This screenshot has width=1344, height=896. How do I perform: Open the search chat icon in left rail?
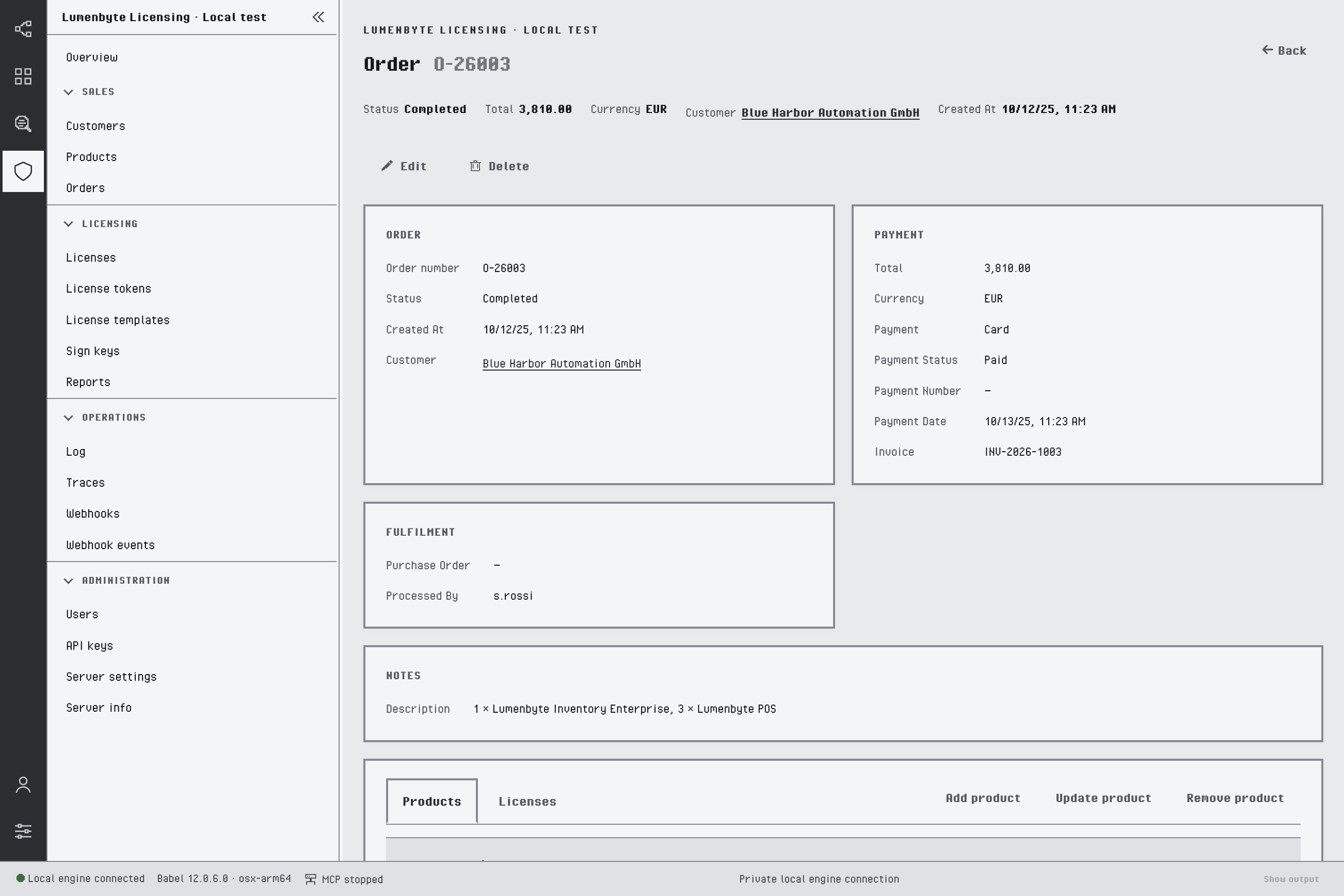point(23,123)
